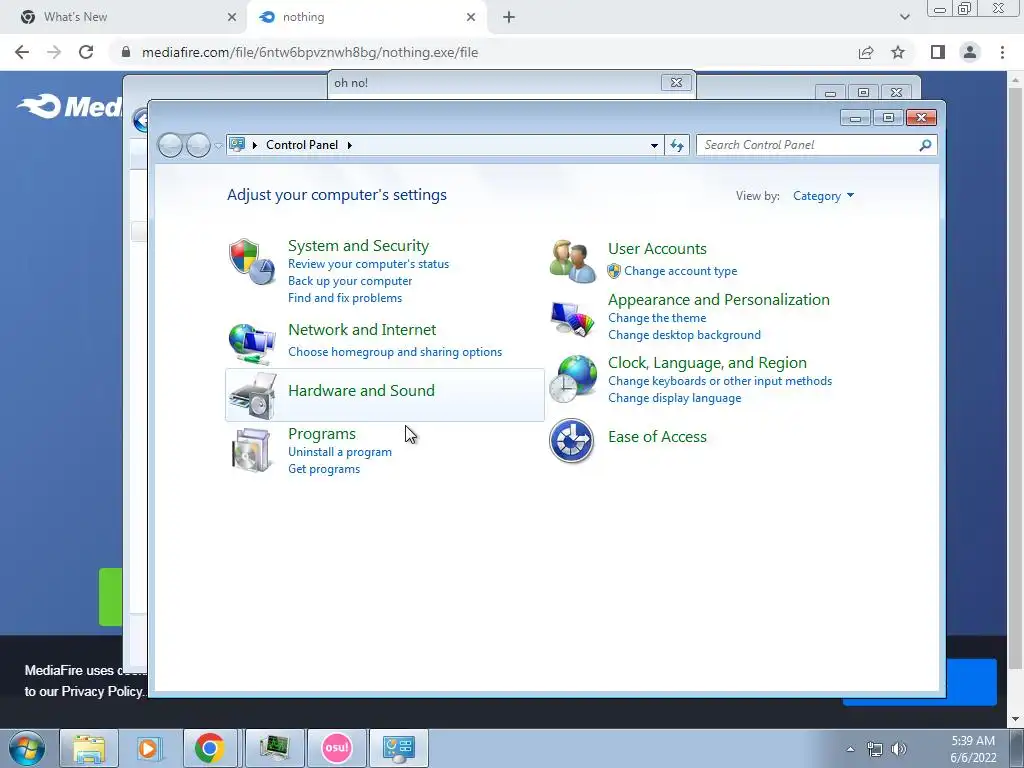Open System and Security shield icon
The image size is (1024, 768).
point(252,261)
